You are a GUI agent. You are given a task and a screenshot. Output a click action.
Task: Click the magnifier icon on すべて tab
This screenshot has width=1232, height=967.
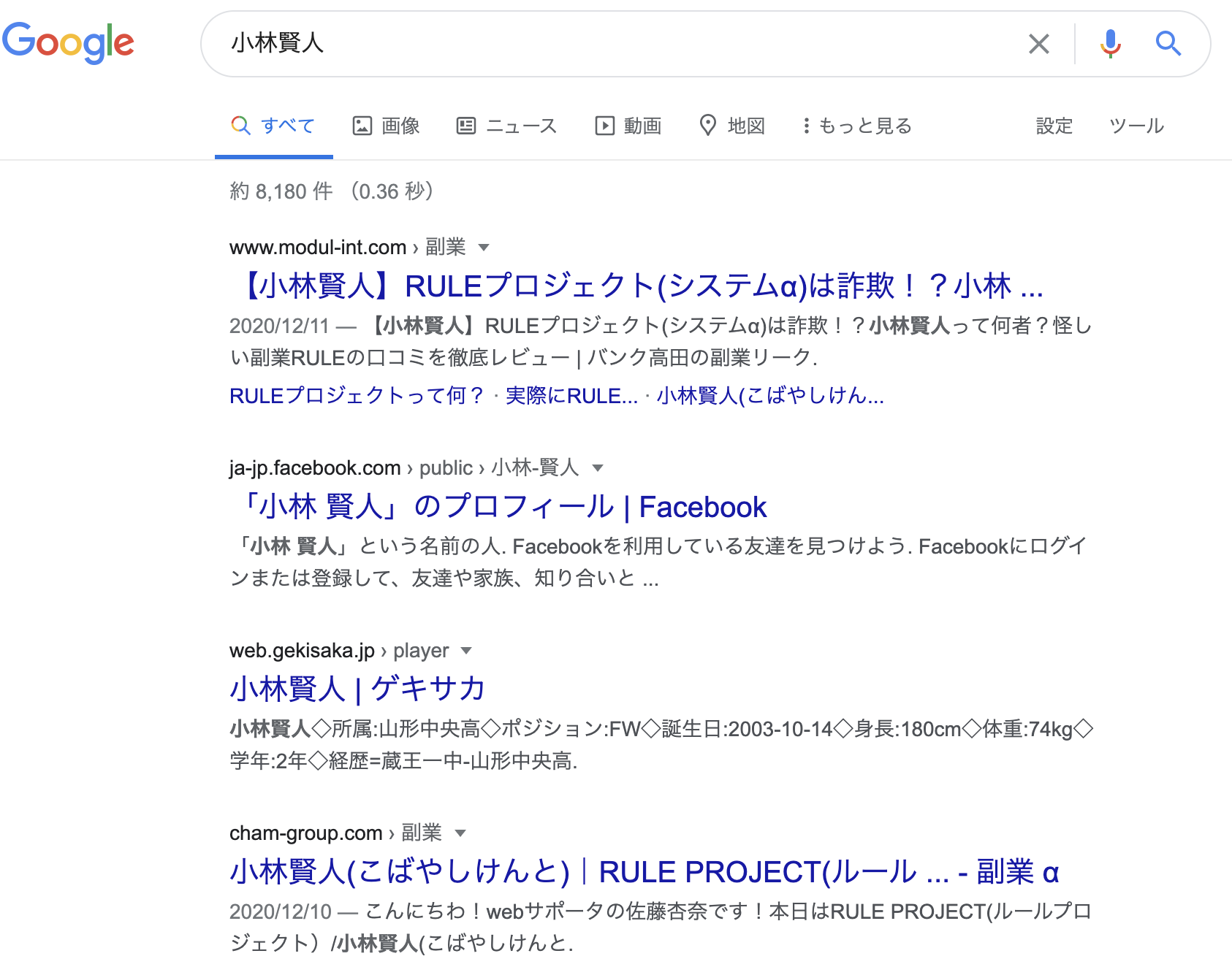pyautogui.click(x=240, y=125)
